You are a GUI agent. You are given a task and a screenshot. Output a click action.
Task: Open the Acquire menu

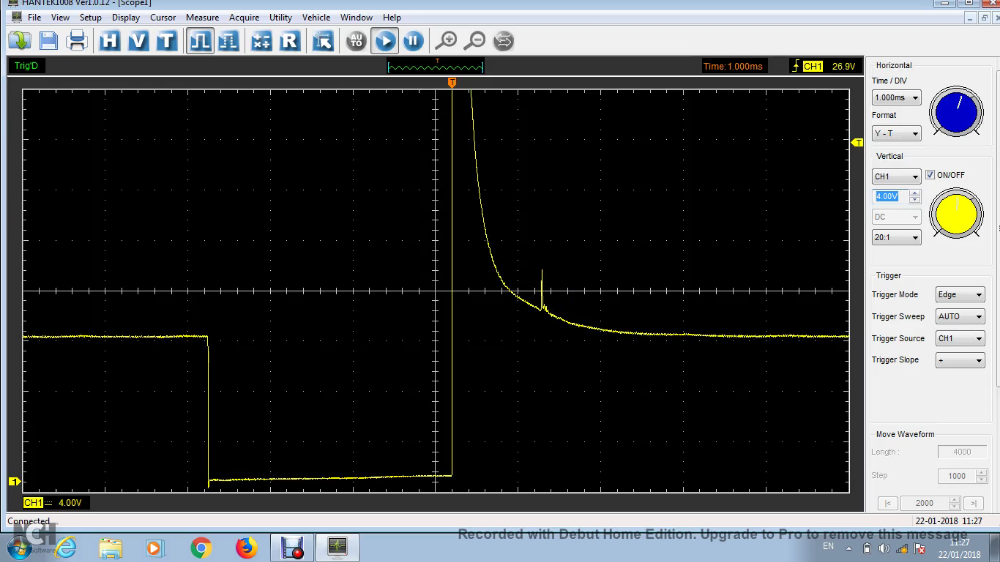click(x=244, y=17)
